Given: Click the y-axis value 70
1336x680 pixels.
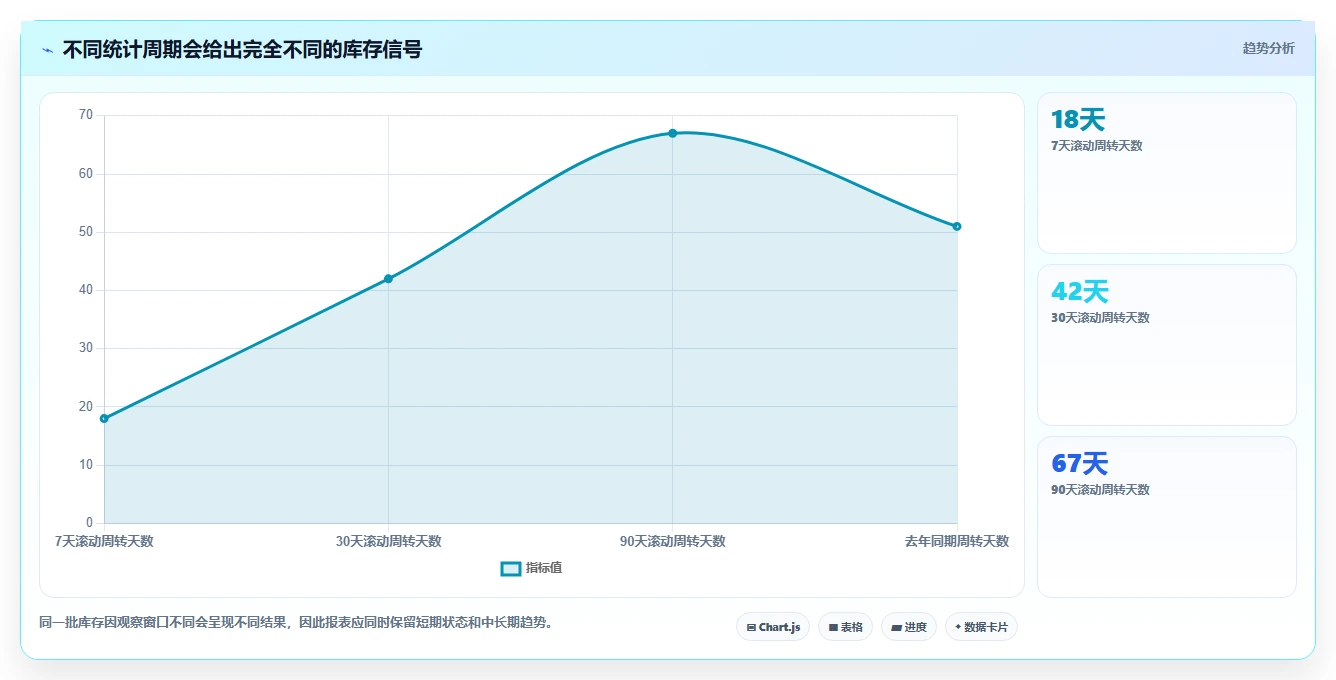Looking at the screenshot, I should tap(85, 115).
